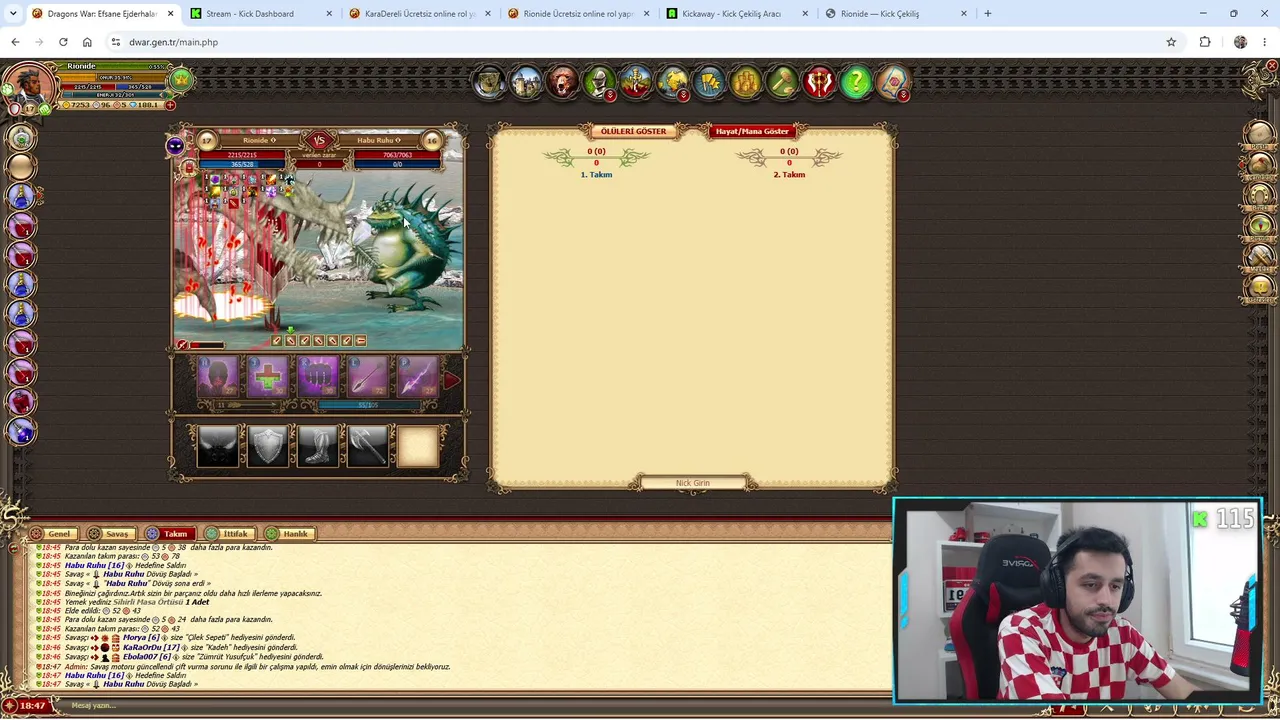Viewport: 1280px width, 720px height.
Task: Use the green cross healing skill
Action: coord(268,377)
